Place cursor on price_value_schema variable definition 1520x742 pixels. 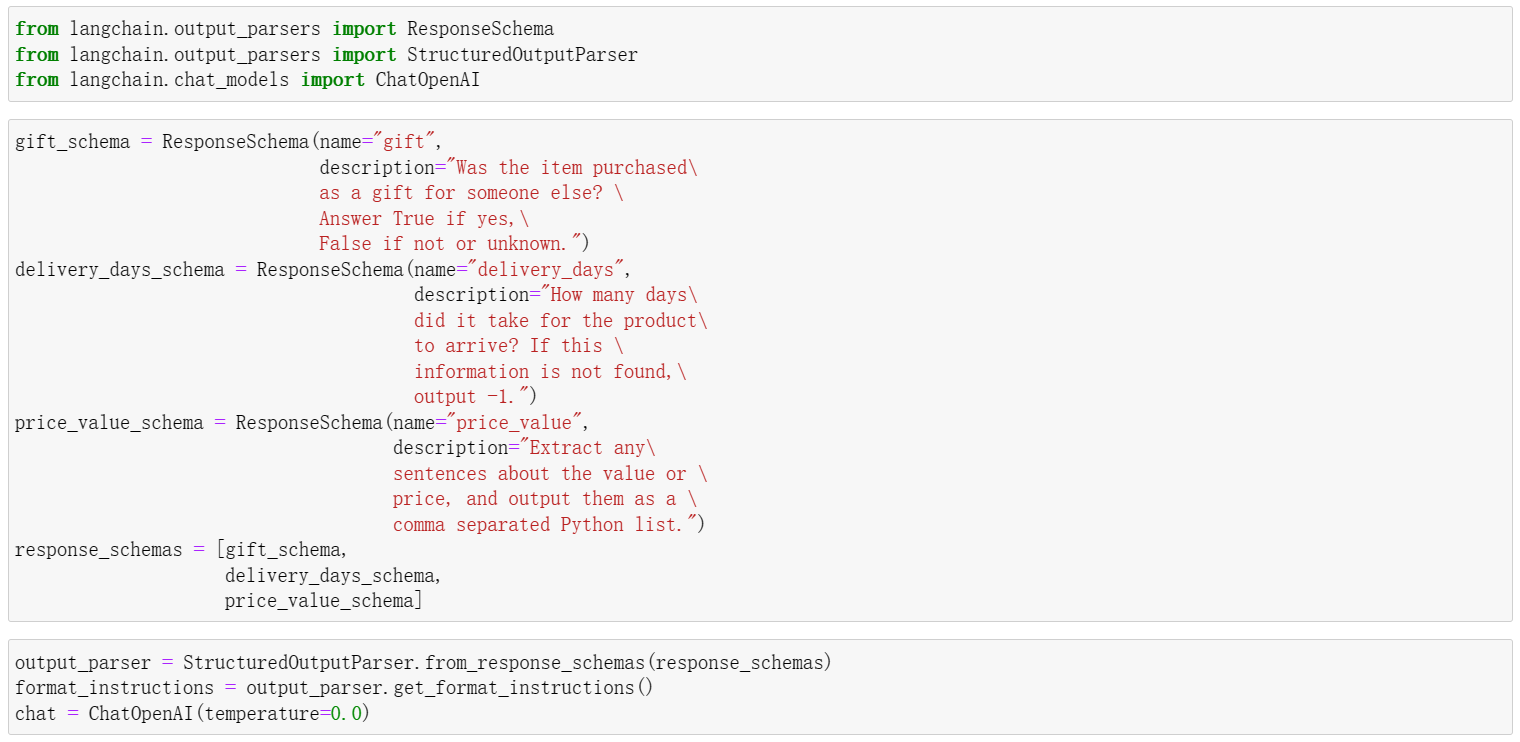point(109,423)
